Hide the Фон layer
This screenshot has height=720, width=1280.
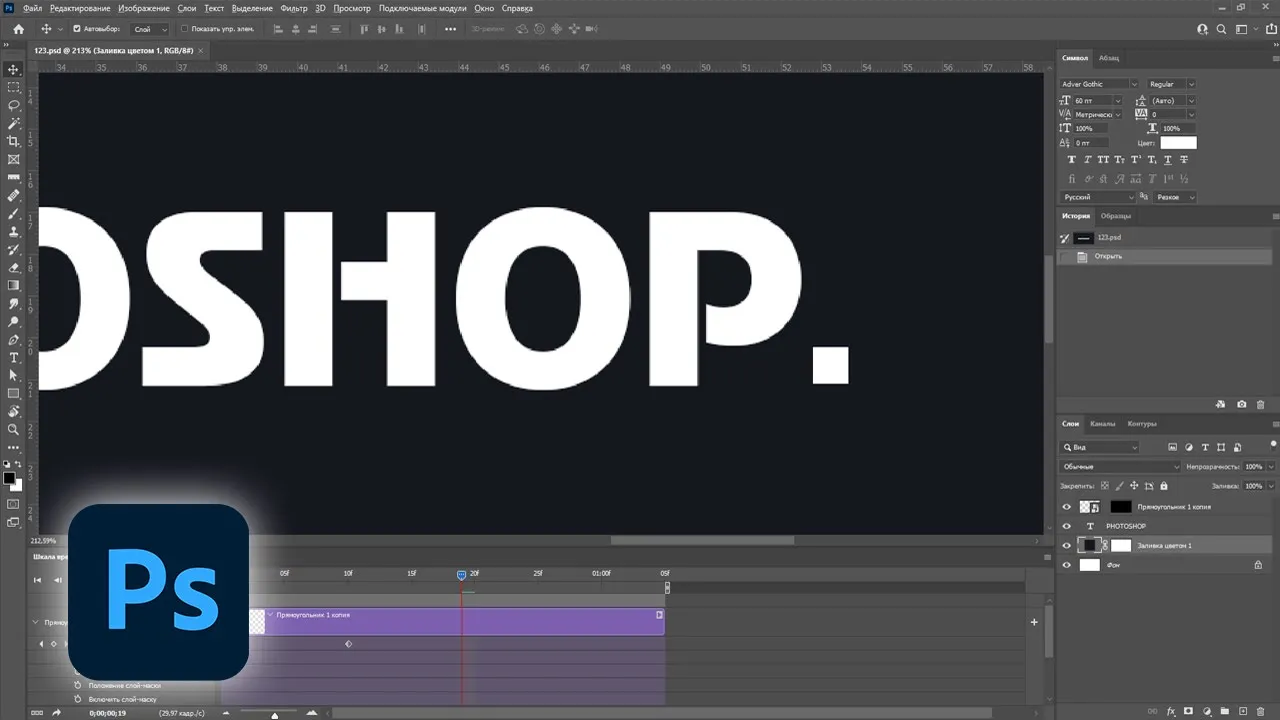[x=1066, y=565]
